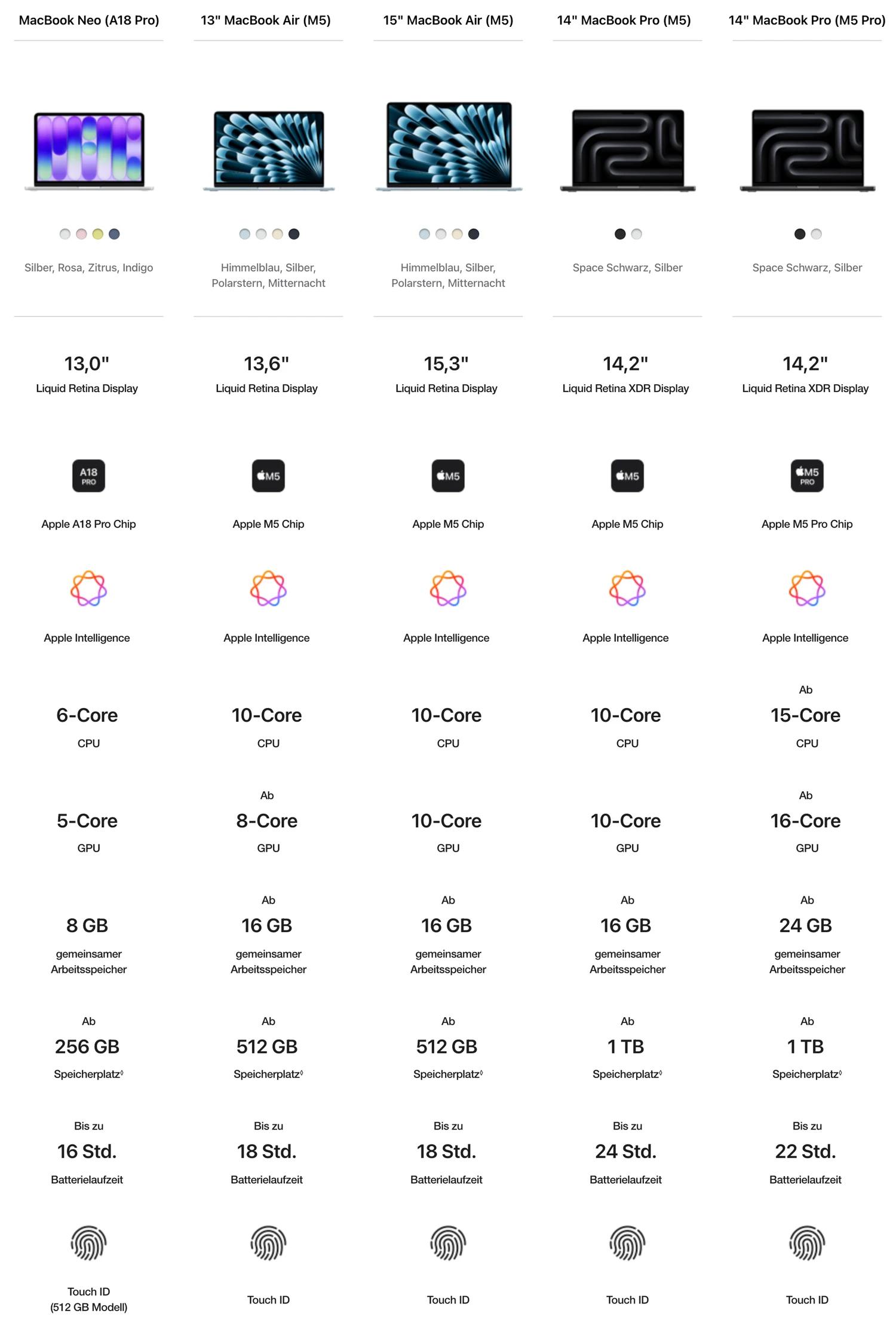Pick the Mitternacht swatch for 13" MacBook Air
Image resolution: width=896 pixels, height=1341 pixels.
coord(294,234)
